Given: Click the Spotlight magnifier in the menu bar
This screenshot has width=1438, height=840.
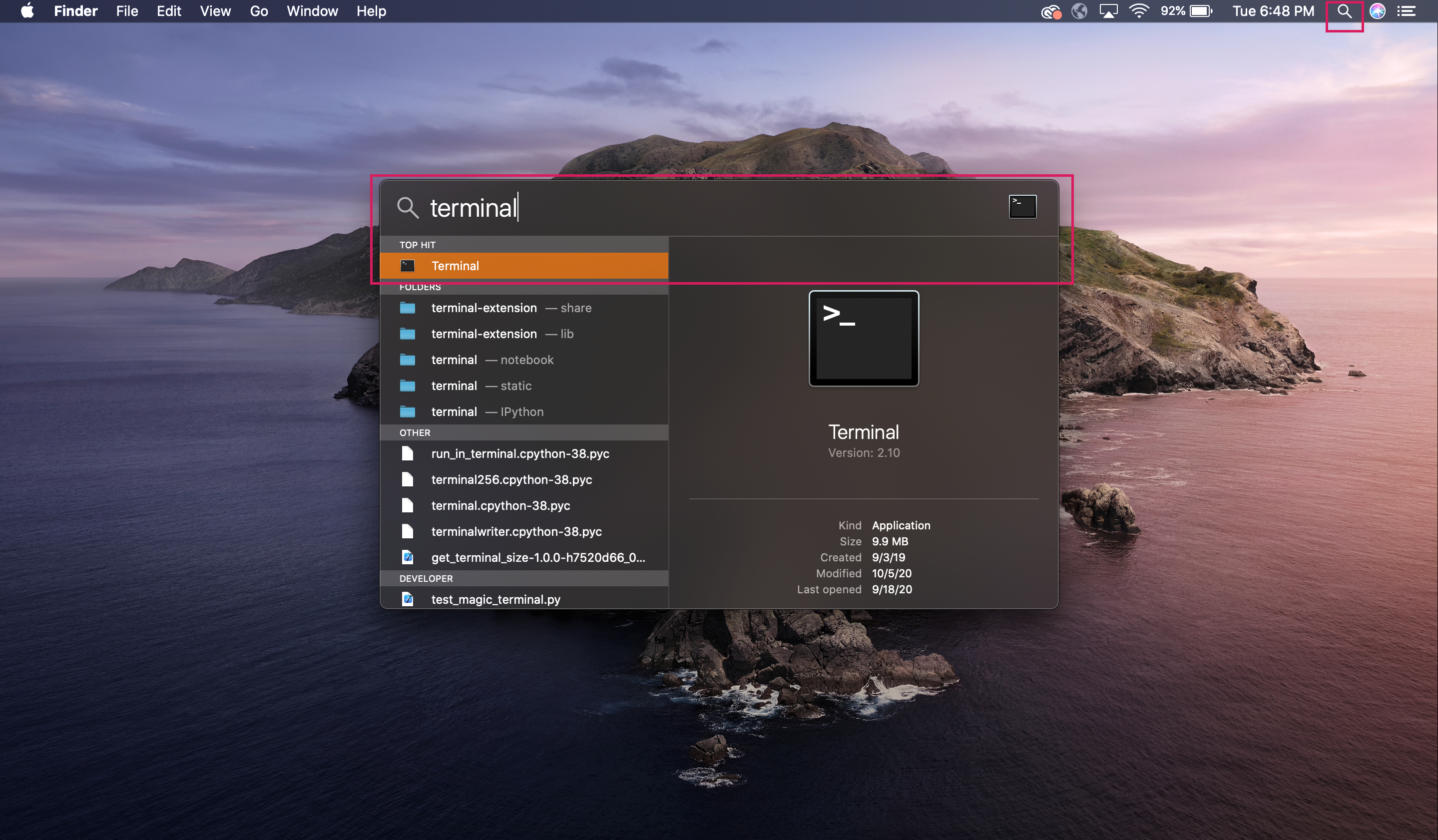Looking at the screenshot, I should pyautogui.click(x=1345, y=11).
